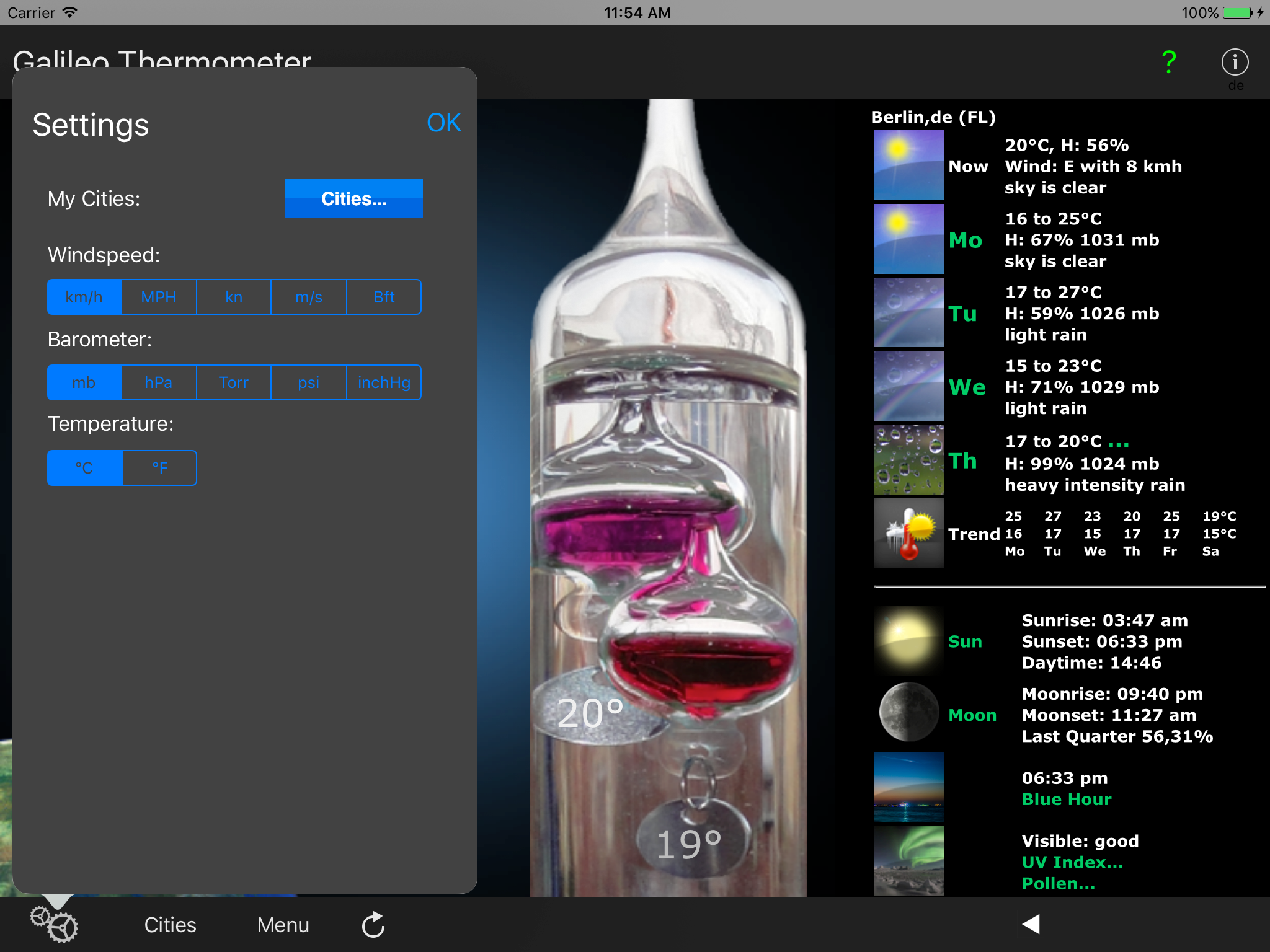
Task: Select inchHg barometer unit
Action: pos(384,382)
